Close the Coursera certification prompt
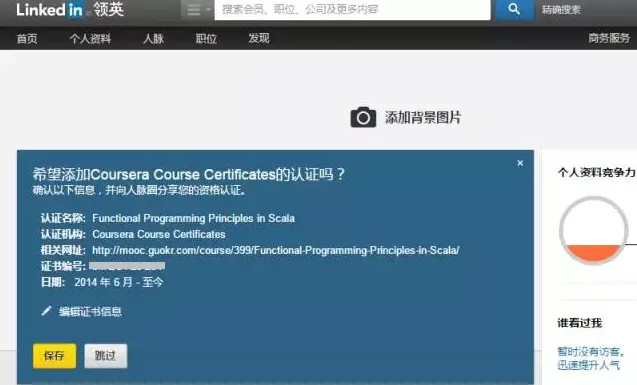 tap(520, 163)
